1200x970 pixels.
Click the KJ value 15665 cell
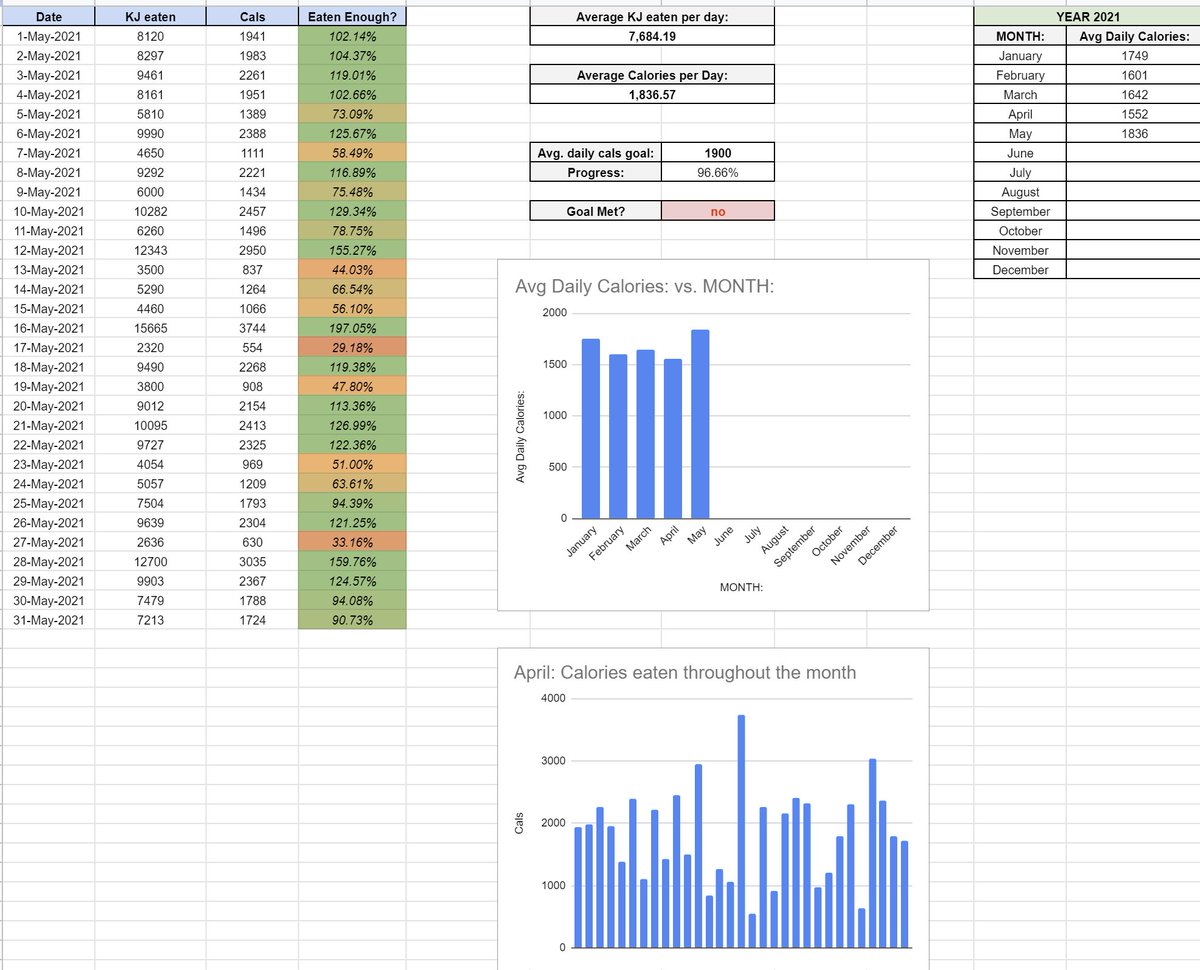(150, 328)
